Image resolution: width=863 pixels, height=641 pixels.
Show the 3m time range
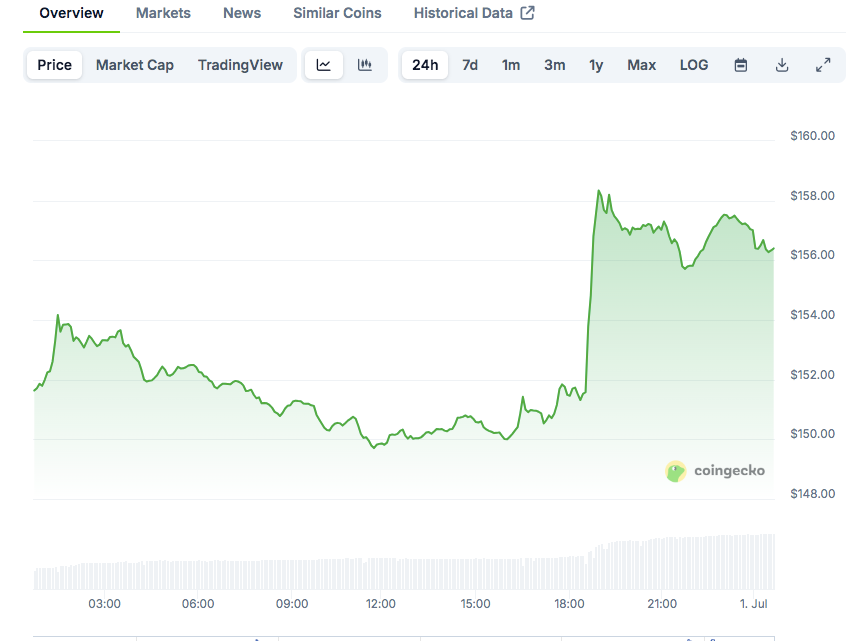(554, 65)
